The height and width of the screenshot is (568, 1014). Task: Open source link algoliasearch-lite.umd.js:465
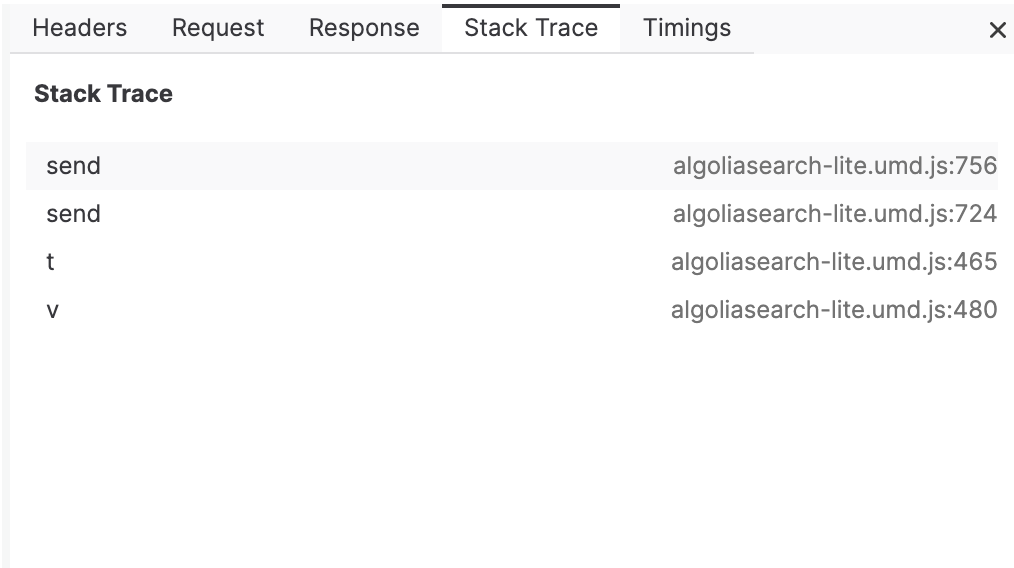tap(834, 262)
